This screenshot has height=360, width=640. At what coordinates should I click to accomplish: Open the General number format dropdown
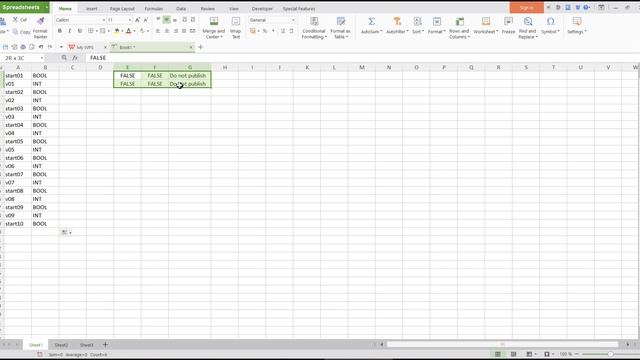pos(293,20)
